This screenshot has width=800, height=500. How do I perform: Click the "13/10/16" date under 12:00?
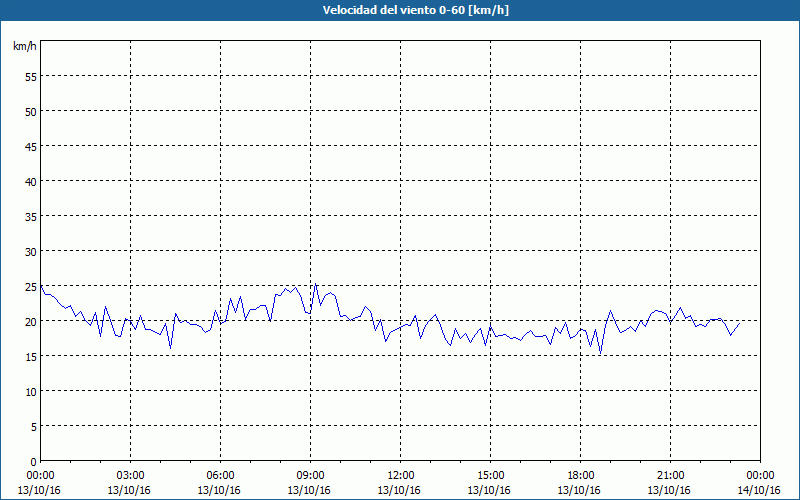click(x=399, y=490)
